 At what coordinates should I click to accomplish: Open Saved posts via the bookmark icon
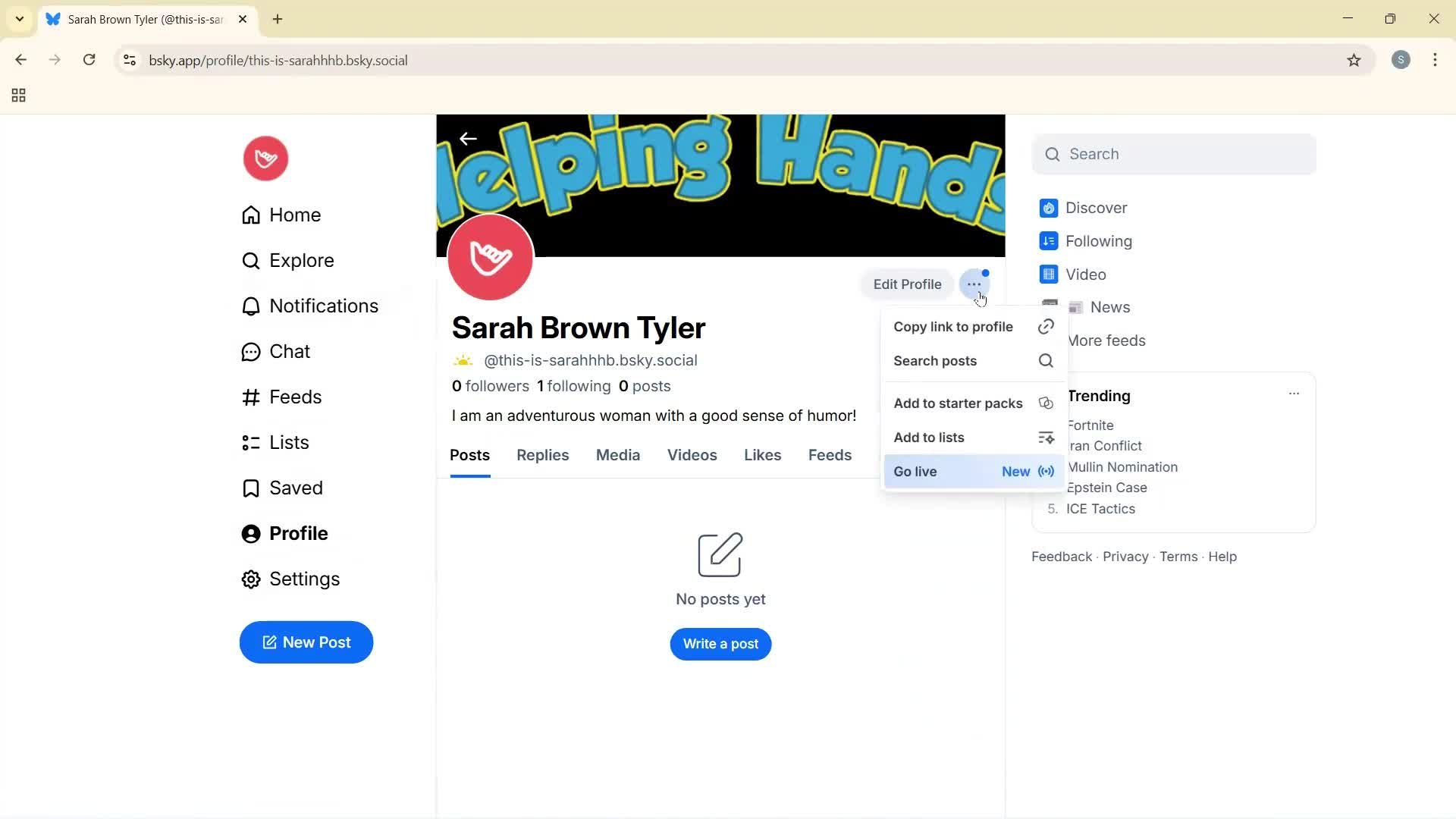(296, 488)
